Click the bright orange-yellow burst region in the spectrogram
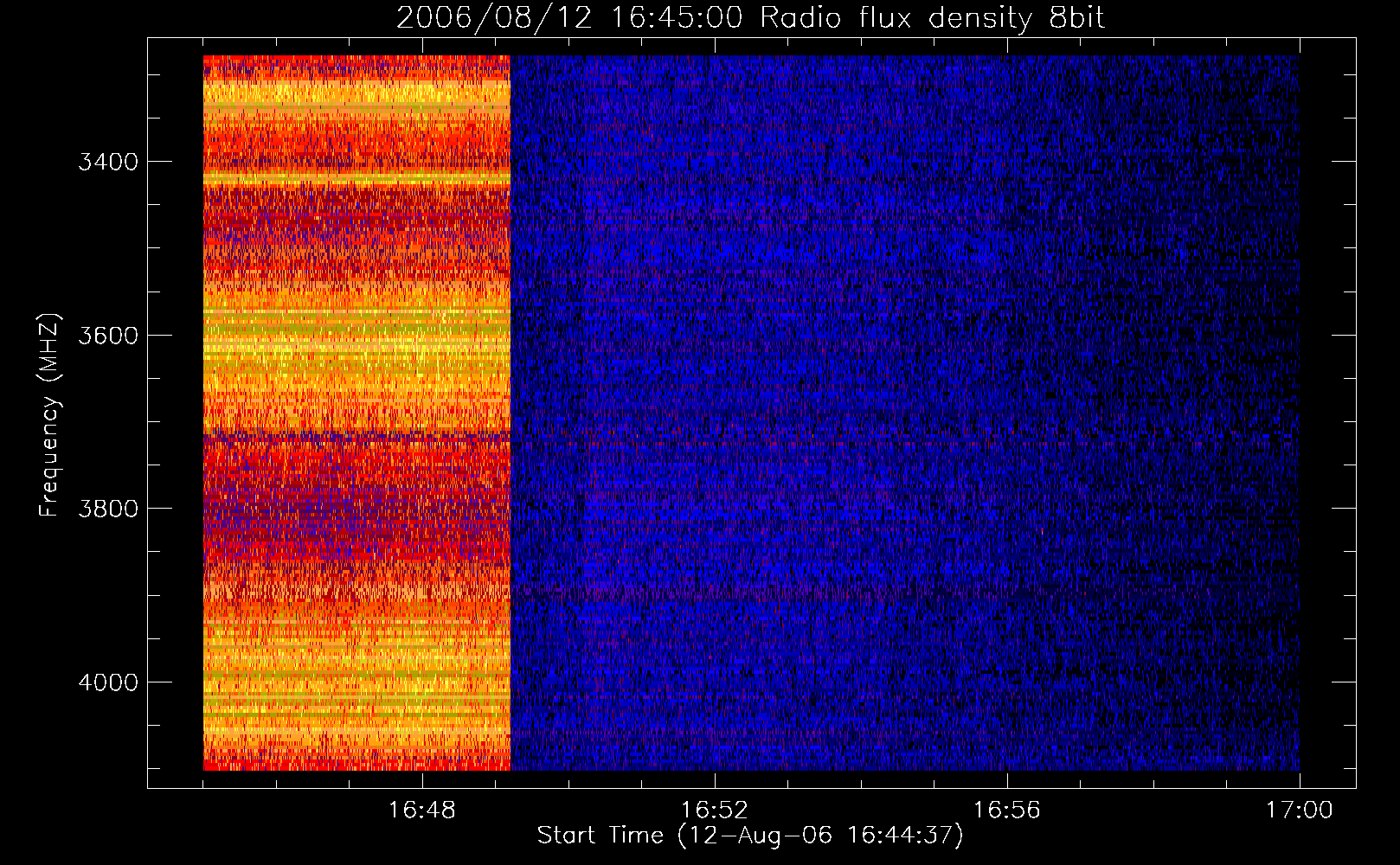The height and width of the screenshot is (865, 1400). [356, 413]
